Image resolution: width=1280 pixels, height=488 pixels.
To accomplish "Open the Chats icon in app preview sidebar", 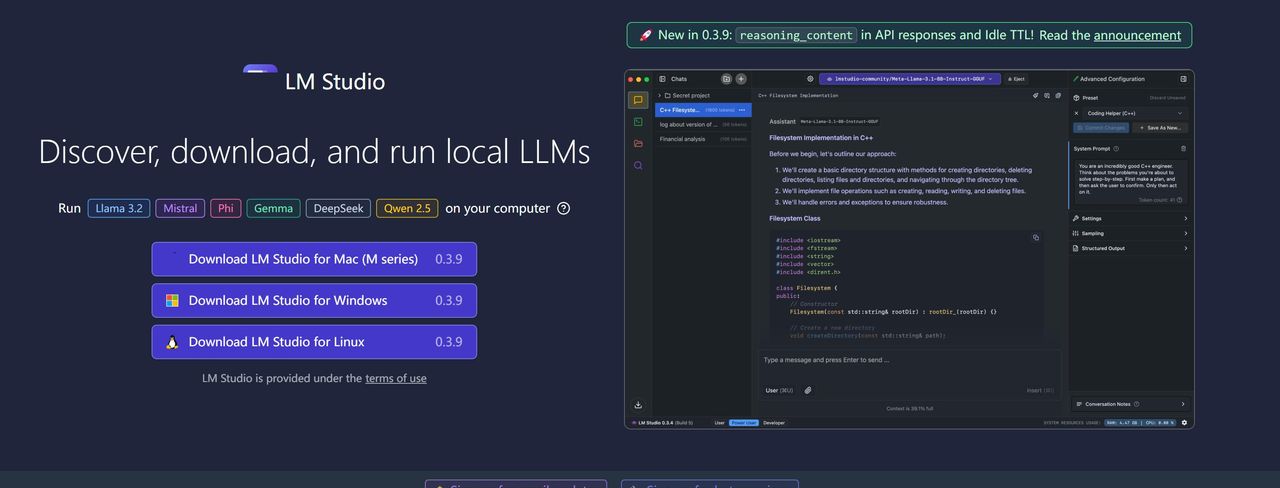I will 638,100.
